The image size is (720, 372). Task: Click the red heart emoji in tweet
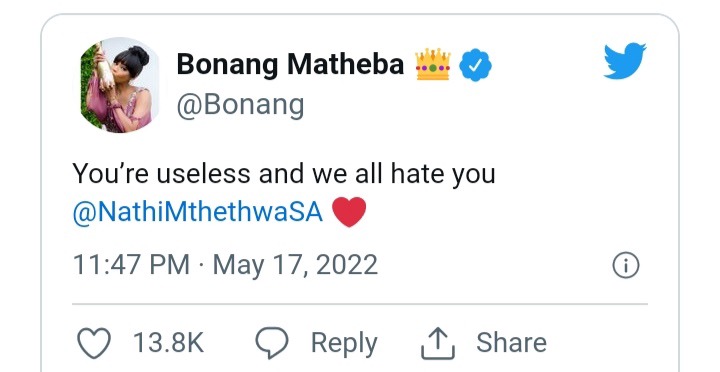pyautogui.click(x=349, y=212)
